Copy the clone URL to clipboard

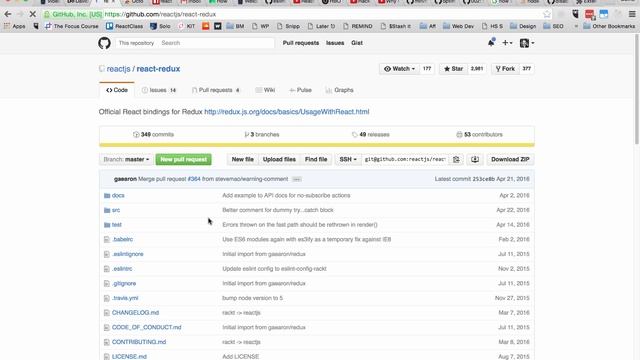(x=456, y=159)
